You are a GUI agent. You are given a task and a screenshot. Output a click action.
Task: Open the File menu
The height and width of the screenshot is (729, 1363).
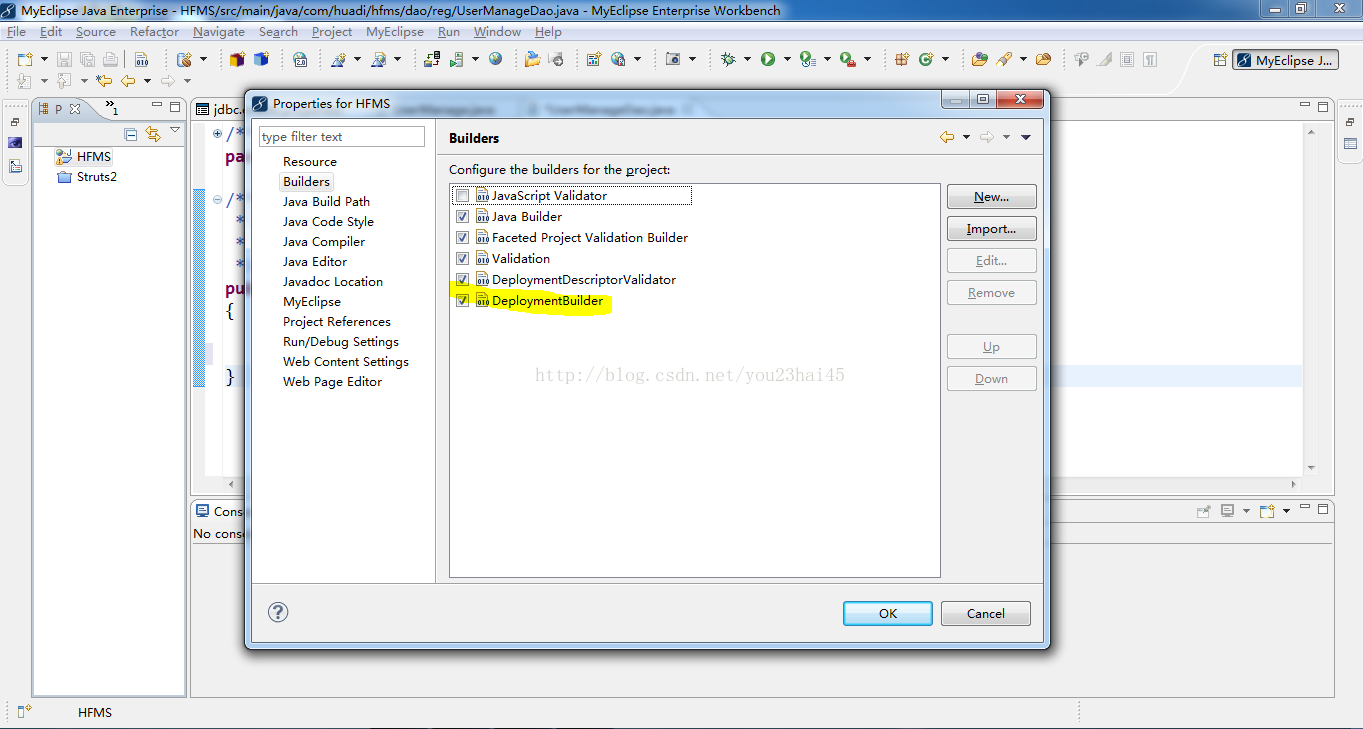16,32
